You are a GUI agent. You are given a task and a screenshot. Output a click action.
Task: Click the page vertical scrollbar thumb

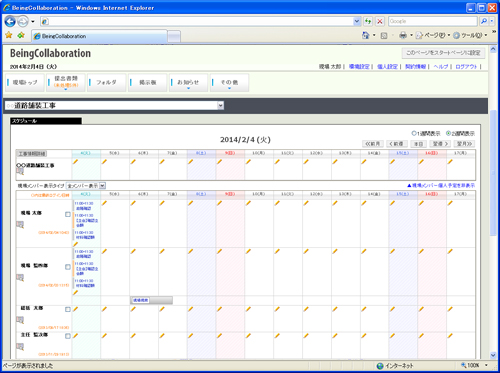493,172
